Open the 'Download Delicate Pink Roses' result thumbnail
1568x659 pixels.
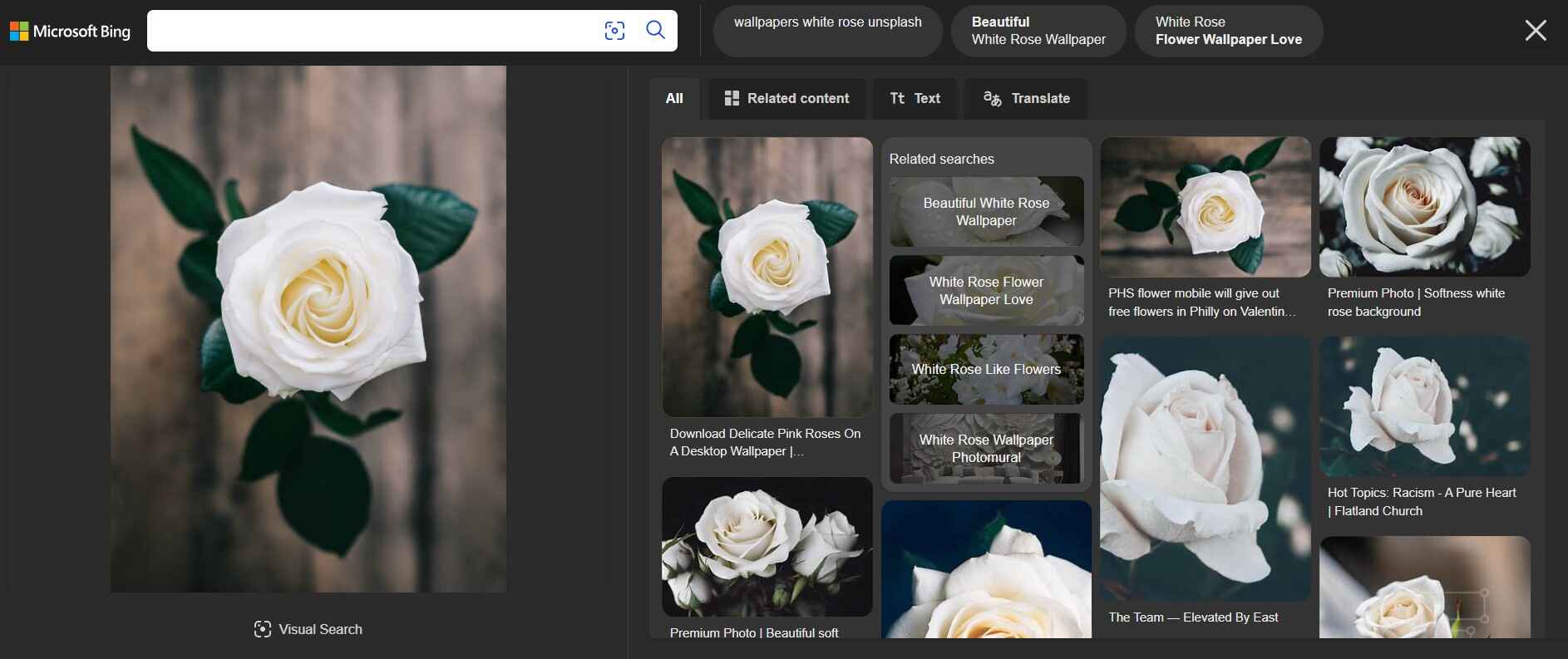coord(767,277)
